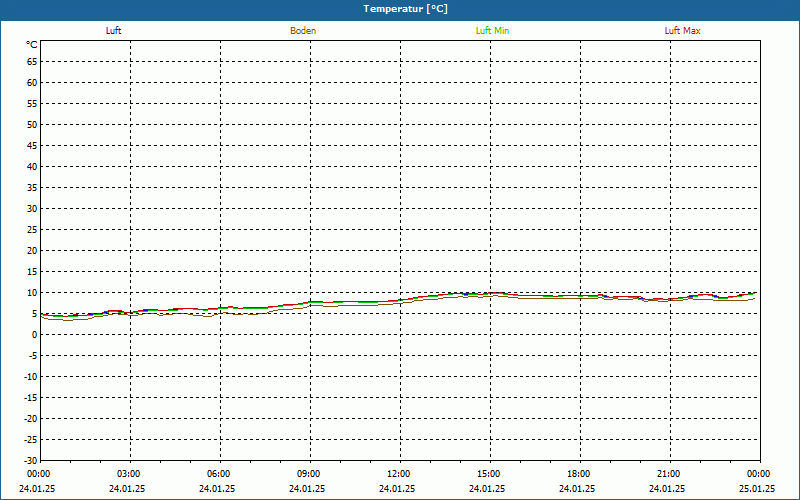Click the 25 y-axis value
800x500 pixels.
pos(32,230)
